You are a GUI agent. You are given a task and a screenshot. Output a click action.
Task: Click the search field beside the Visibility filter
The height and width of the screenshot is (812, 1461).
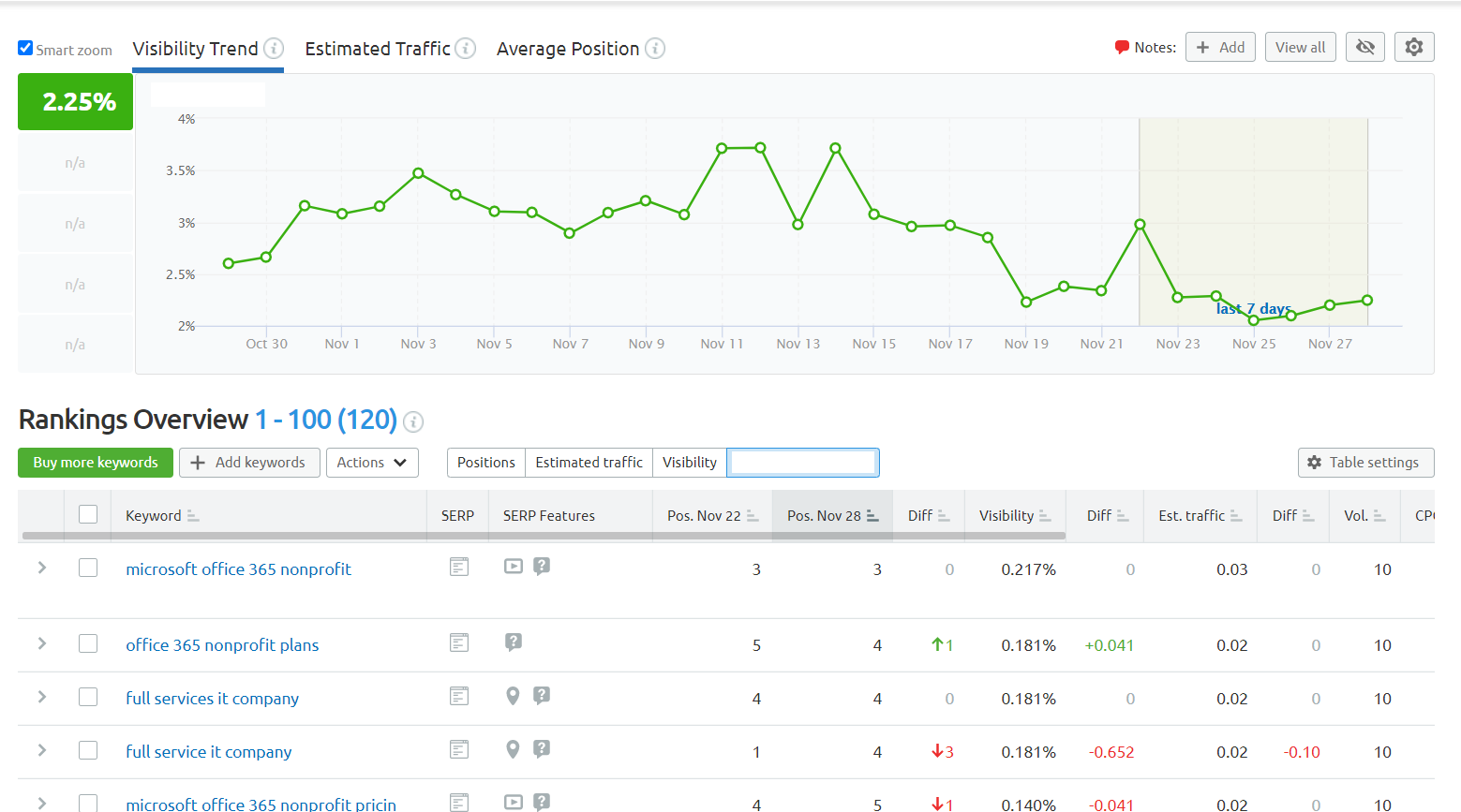coord(803,462)
